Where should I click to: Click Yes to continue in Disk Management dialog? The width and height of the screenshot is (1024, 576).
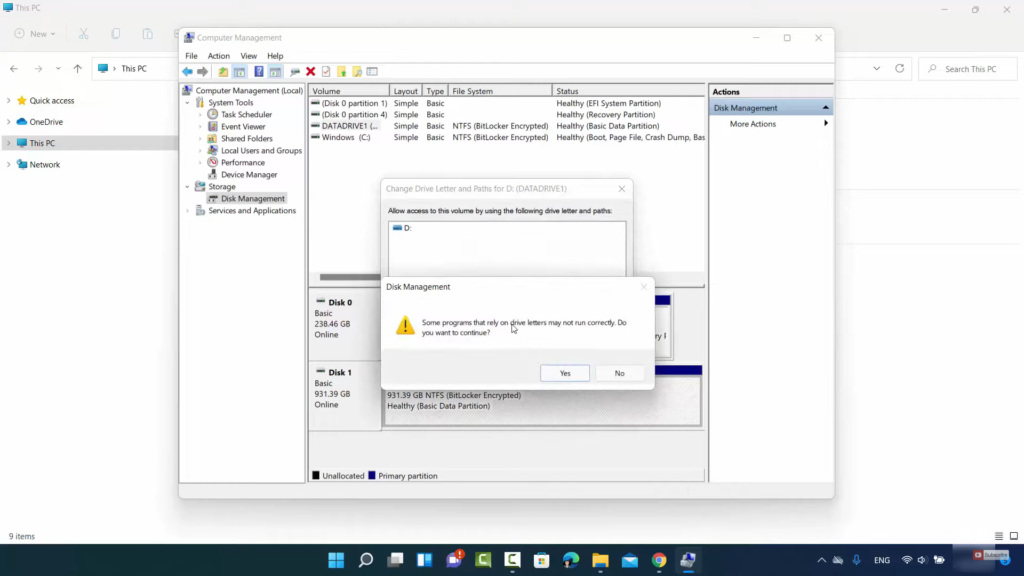click(x=565, y=373)
